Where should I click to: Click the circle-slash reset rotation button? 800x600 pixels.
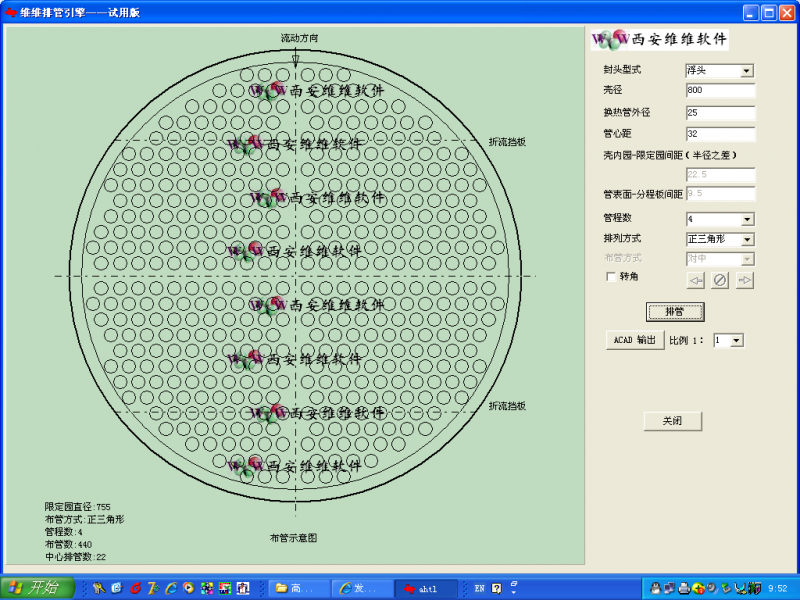coord(720,280)
